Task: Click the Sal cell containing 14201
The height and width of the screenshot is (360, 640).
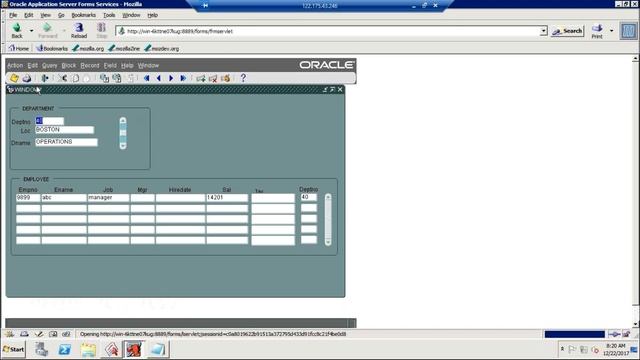Action: pyautogui.click(x=227, y=198)
